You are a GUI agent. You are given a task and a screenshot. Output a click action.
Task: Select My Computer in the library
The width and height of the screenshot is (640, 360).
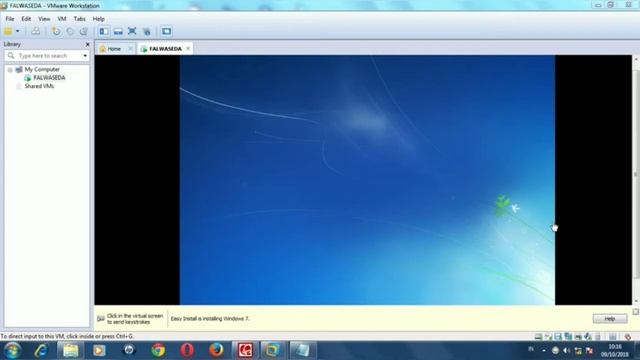click(x=42, y=69)
